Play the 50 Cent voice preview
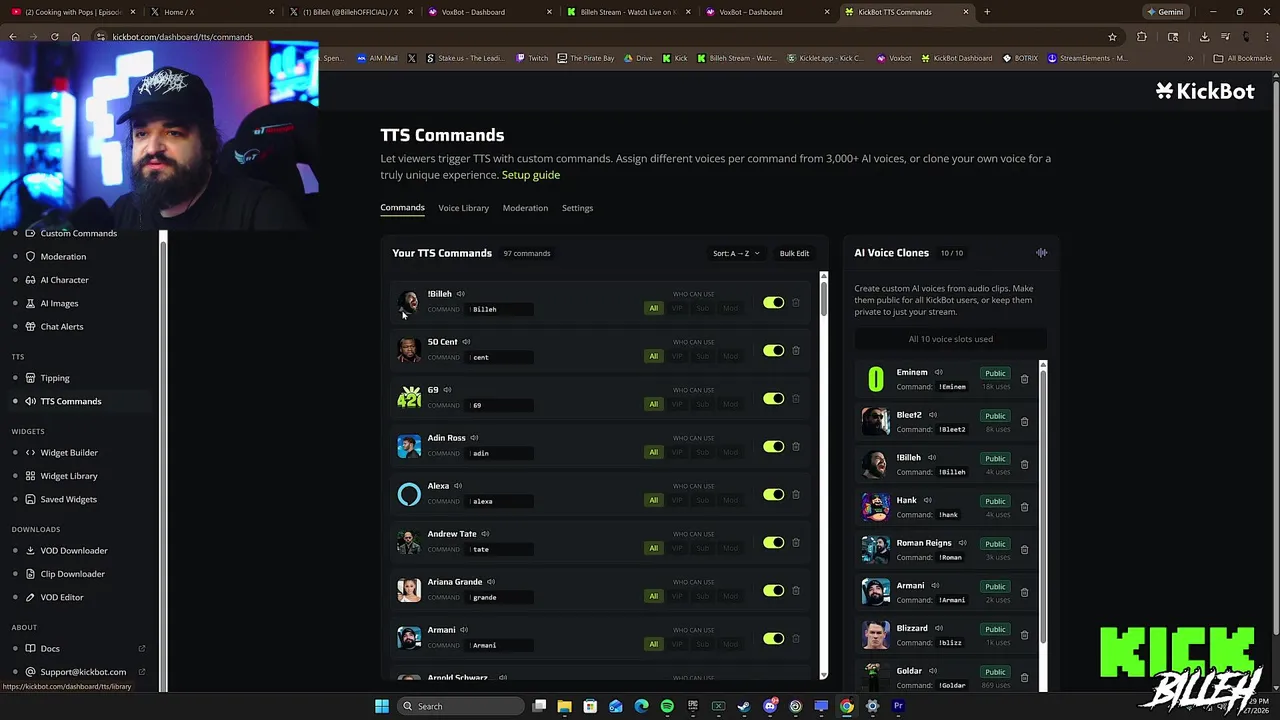Viewport: 1280px width, 720px height. tap(466, 342)
